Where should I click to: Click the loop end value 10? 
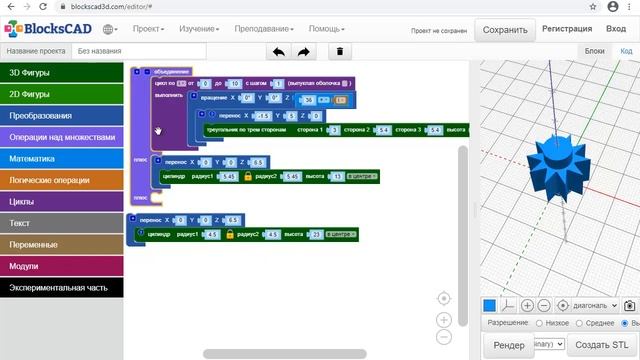[235, 84]
